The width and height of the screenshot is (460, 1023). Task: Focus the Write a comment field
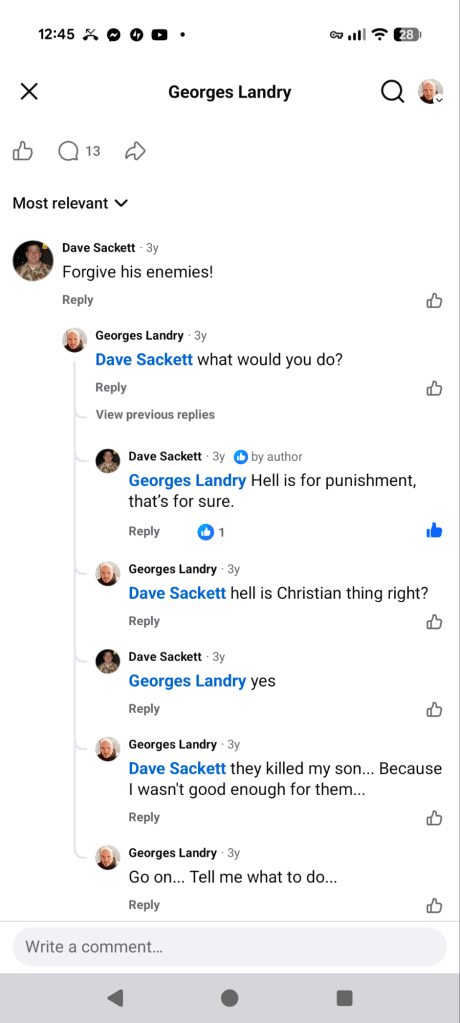[x=230, y=947]
